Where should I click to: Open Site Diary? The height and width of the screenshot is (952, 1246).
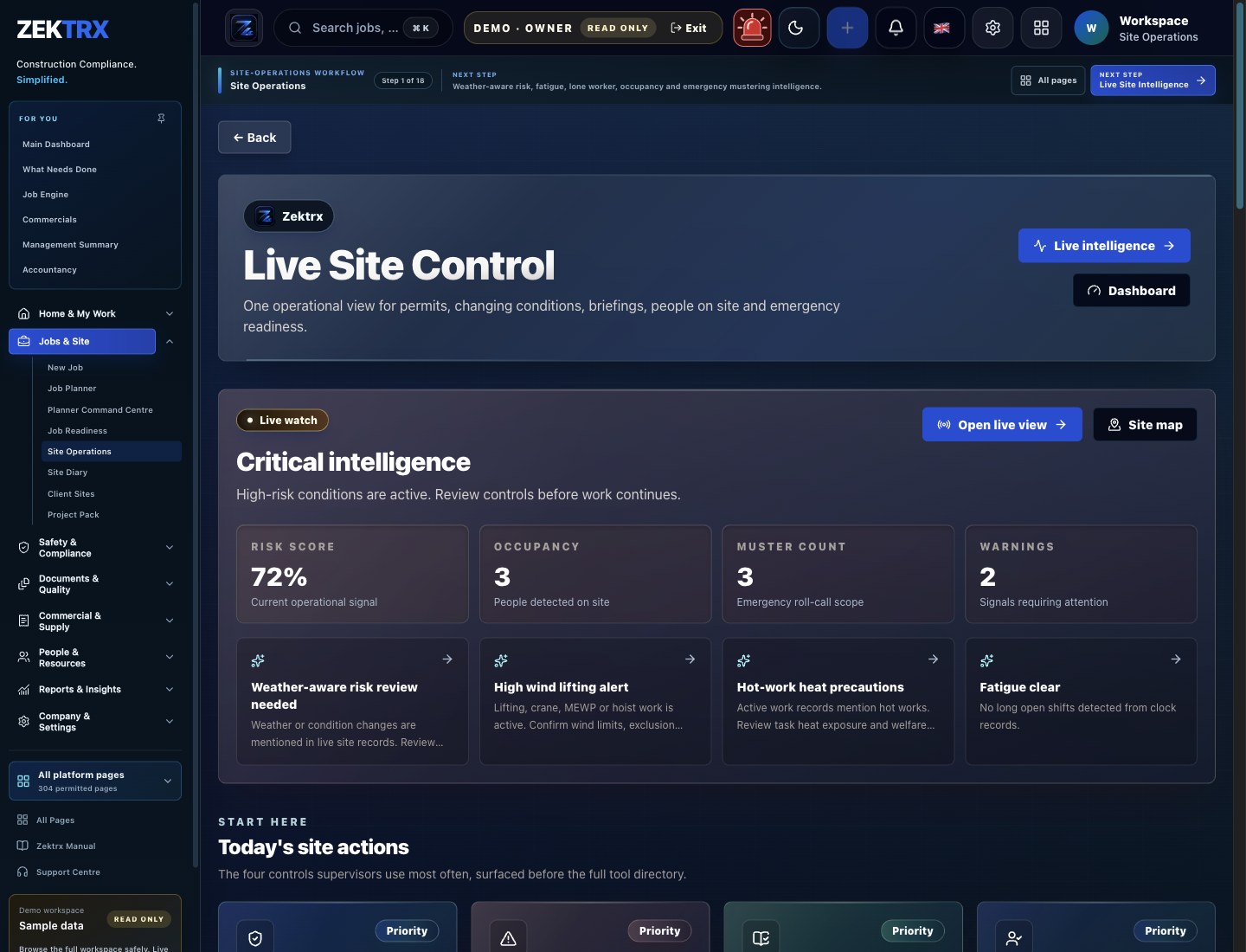point(111,473)
